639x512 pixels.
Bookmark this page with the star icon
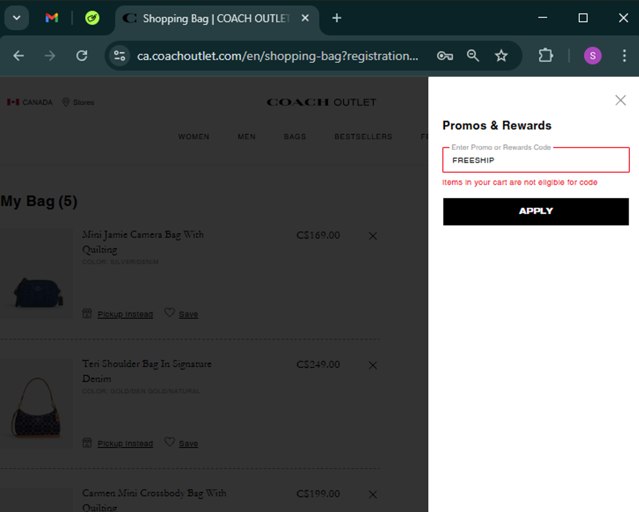point(501,56)
